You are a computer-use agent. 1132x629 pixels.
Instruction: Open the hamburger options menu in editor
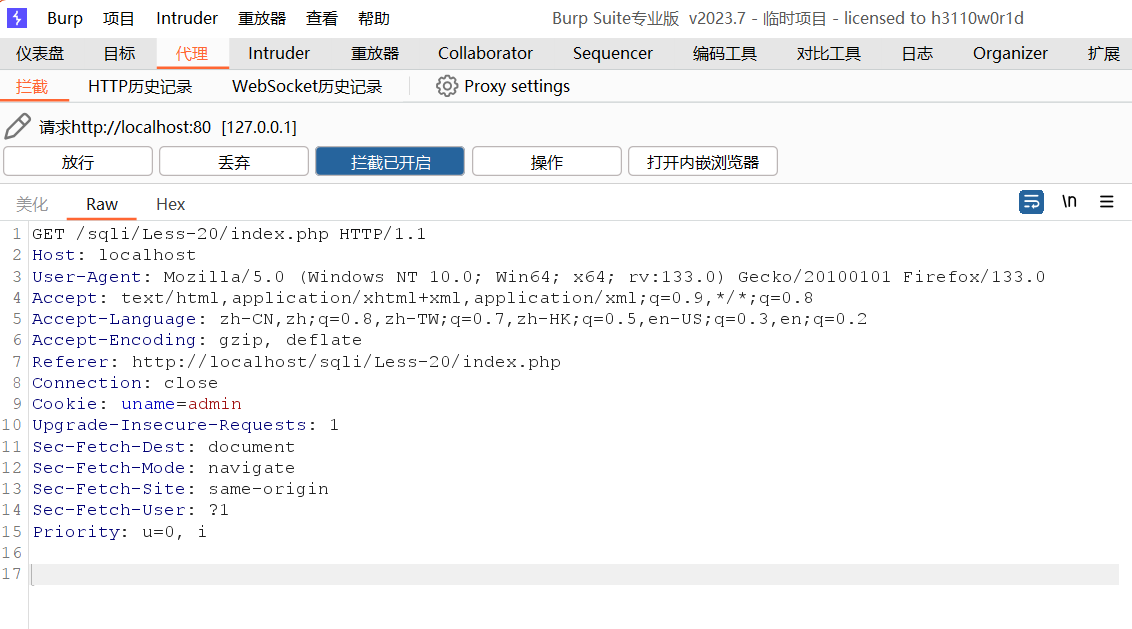[1107, 201]
